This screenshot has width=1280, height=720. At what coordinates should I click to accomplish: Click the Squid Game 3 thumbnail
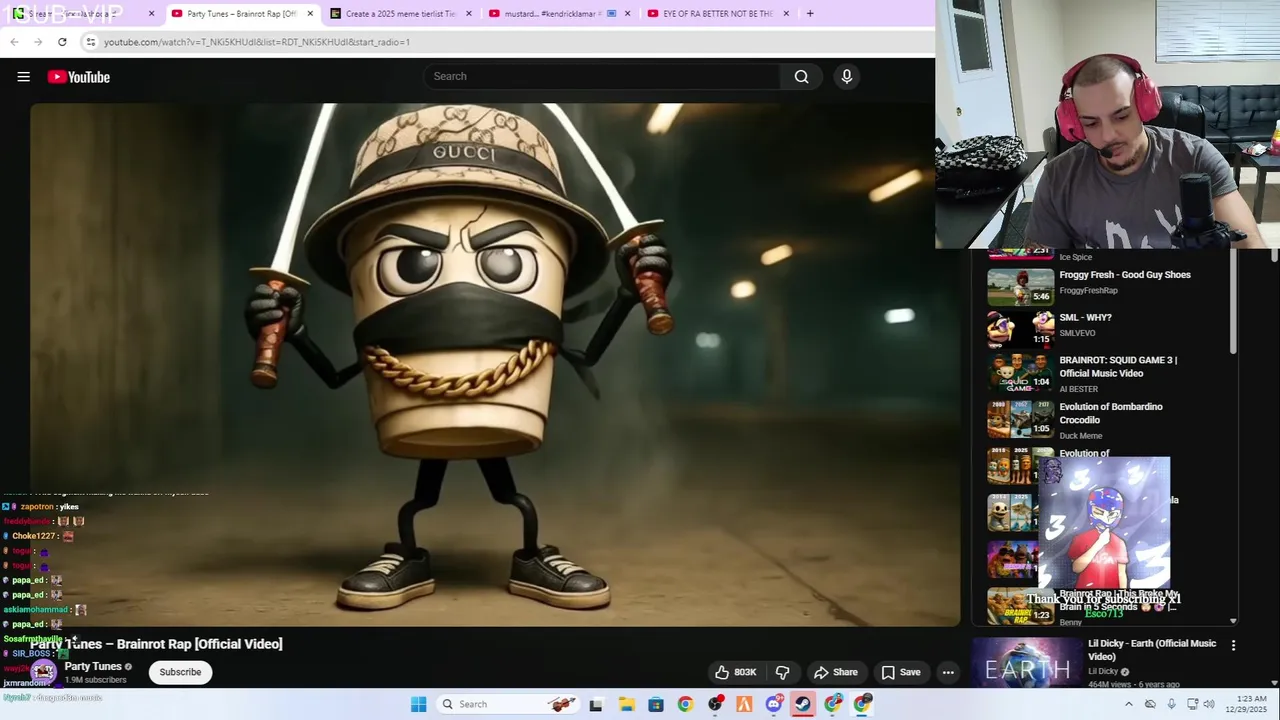tap(1020, 372)
